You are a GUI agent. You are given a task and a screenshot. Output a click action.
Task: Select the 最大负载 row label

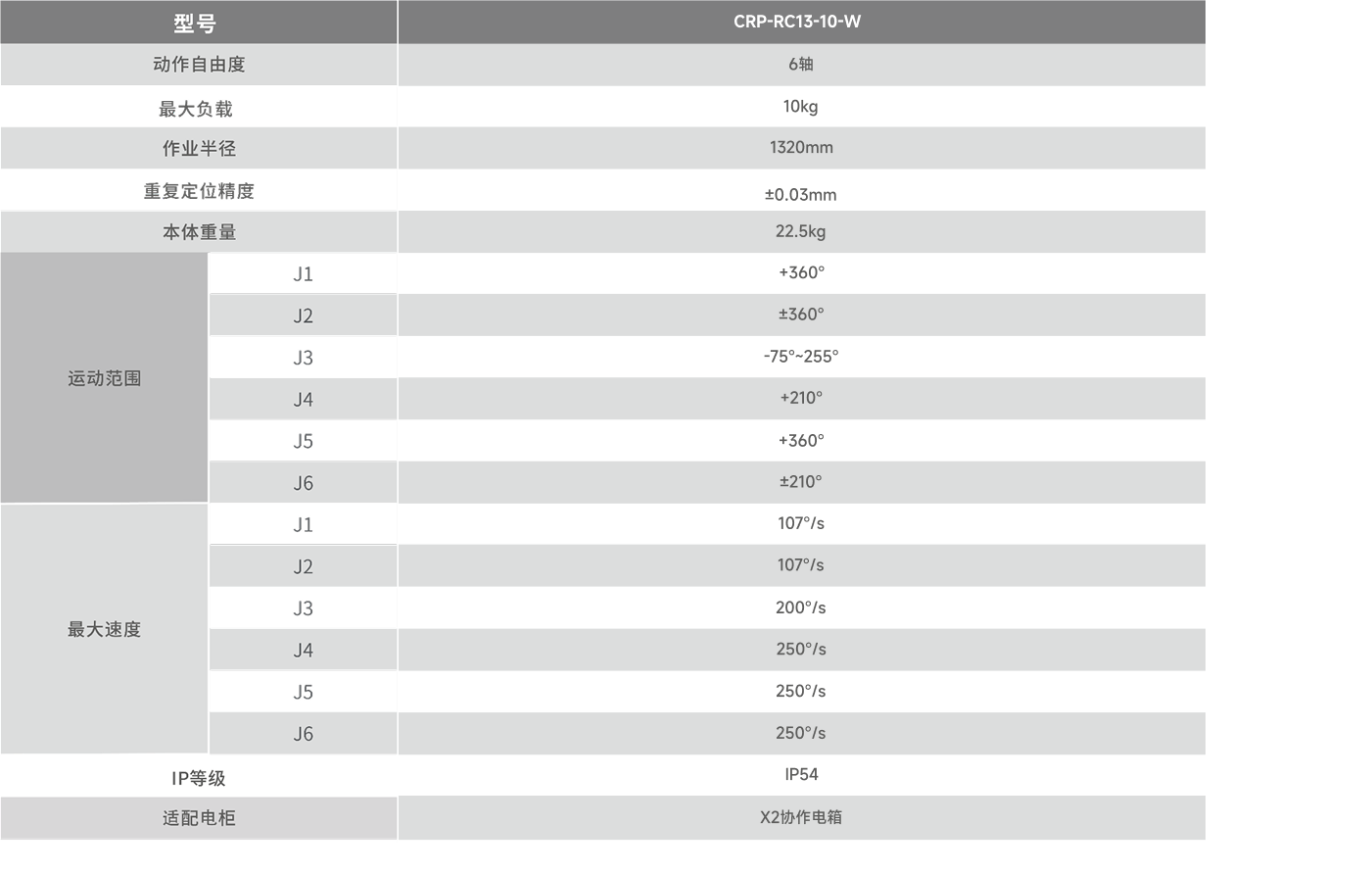pyautogui.click(x=196, y=109)
